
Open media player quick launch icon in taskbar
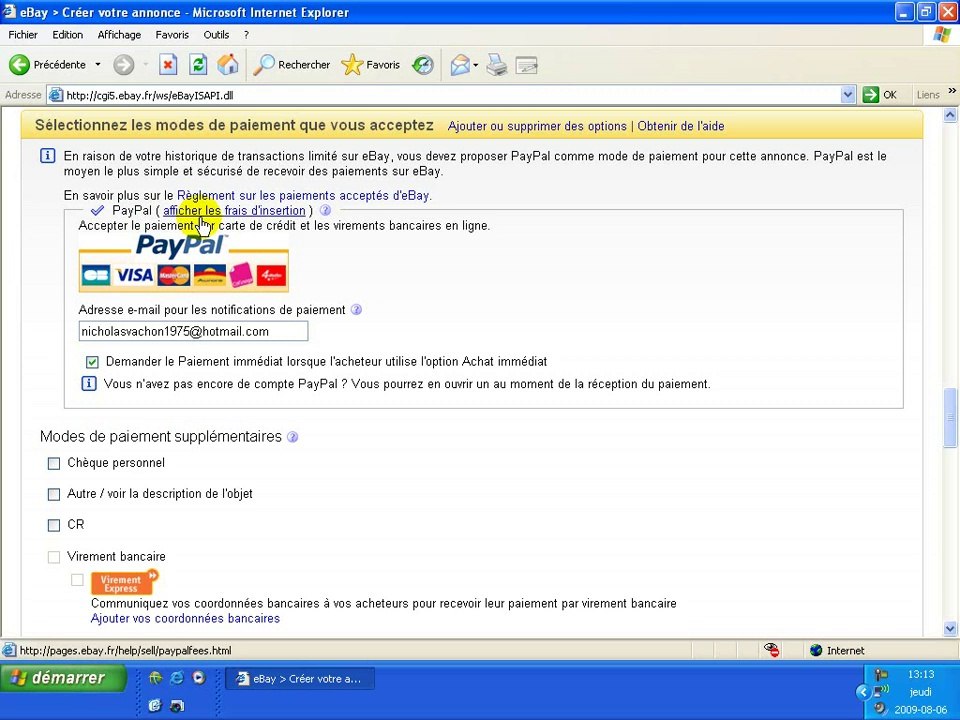[199, 678]
